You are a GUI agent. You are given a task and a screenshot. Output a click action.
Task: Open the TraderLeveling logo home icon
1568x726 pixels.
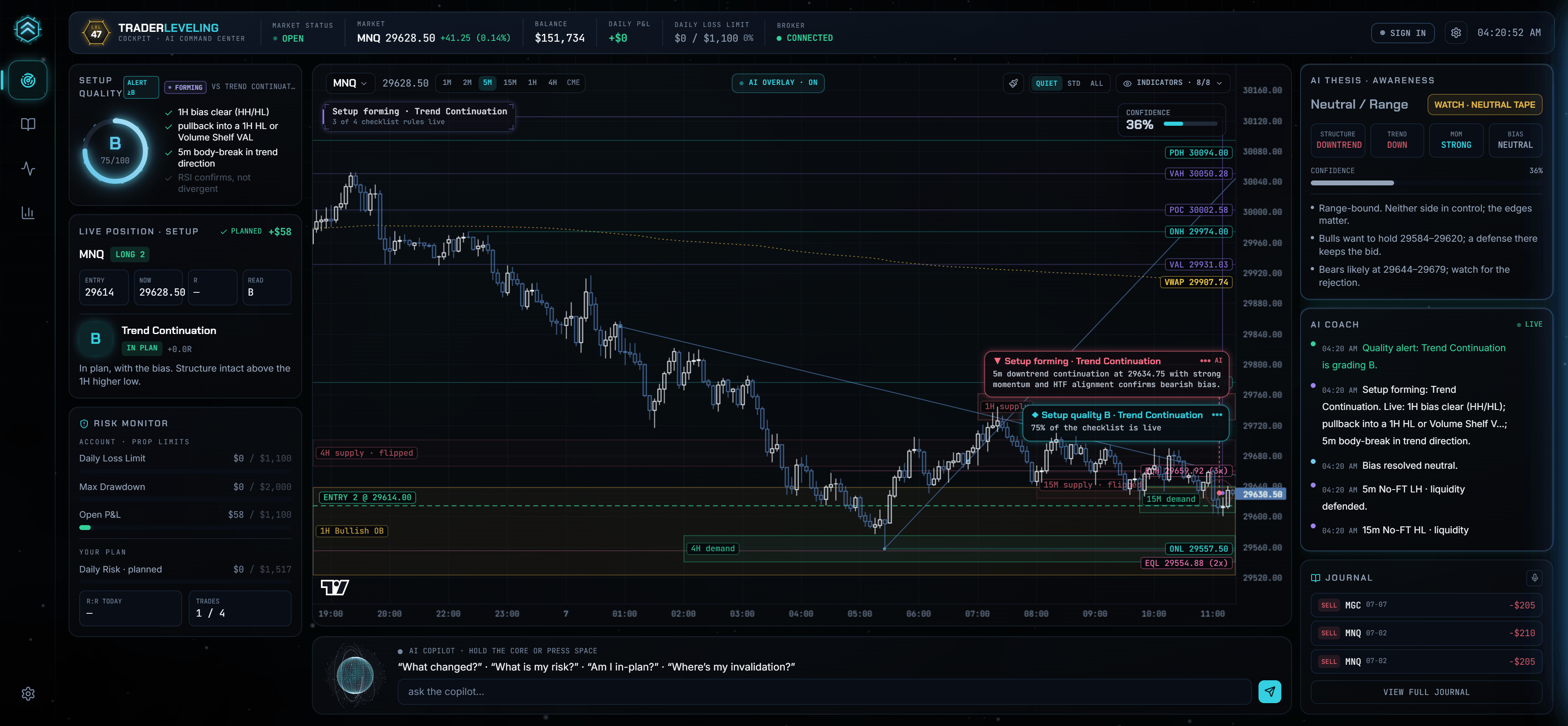[28, 29]
